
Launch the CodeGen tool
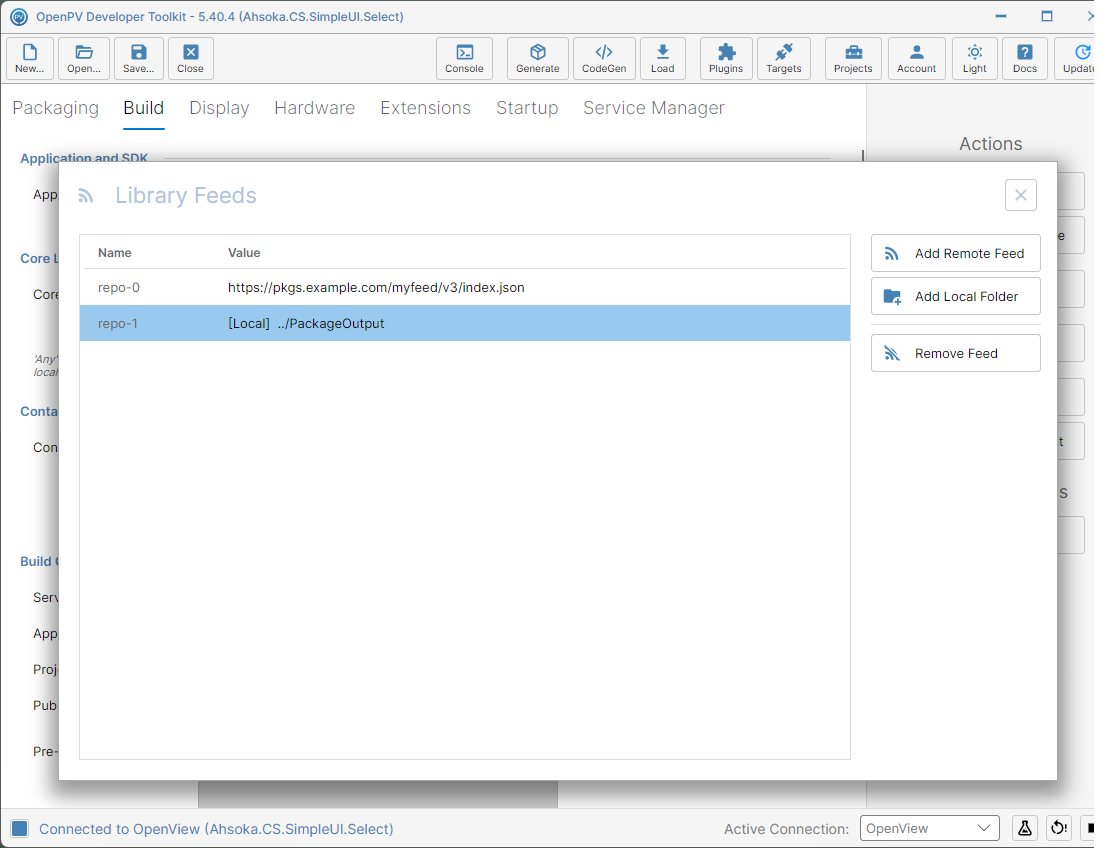[604, 58]
